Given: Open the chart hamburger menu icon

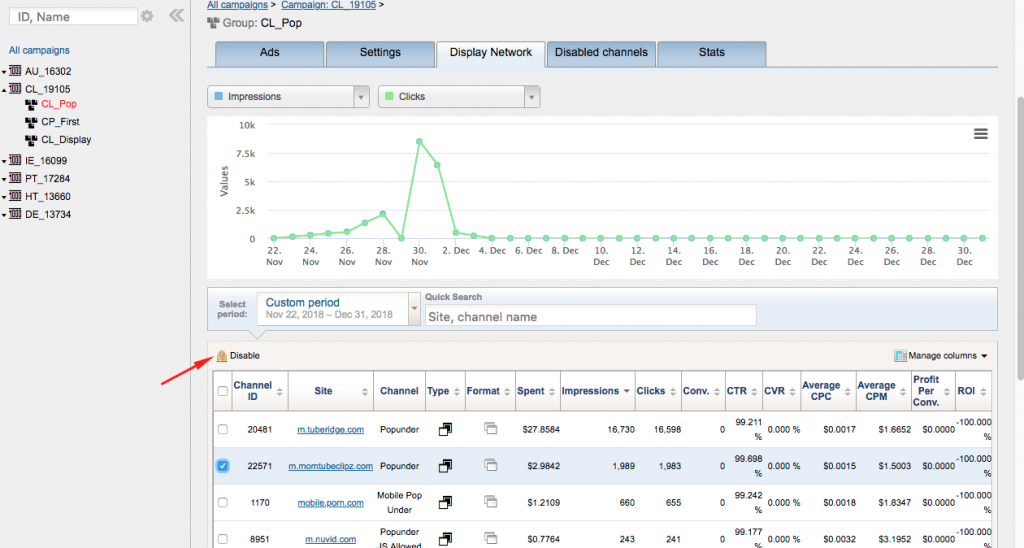Looking at the screenshot, I should 980,134.
